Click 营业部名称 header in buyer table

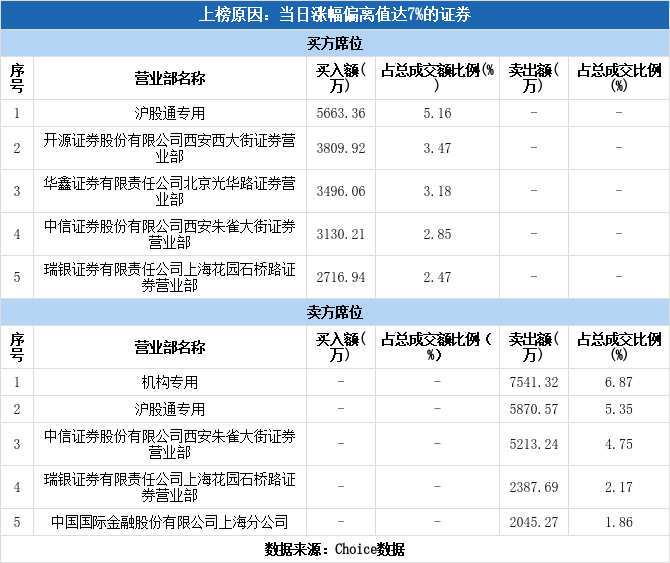(x=170, y=78)
